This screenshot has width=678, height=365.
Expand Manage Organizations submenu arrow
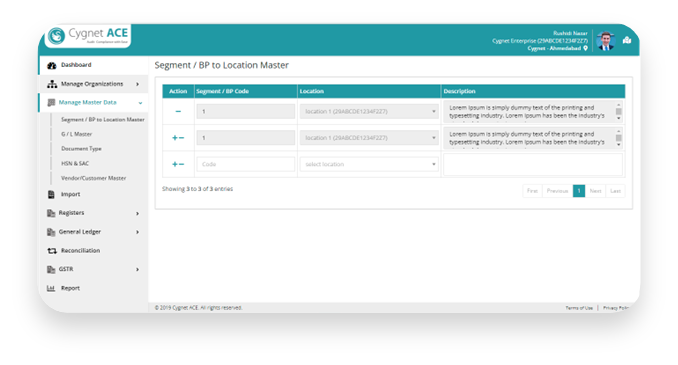pos(138,84)
